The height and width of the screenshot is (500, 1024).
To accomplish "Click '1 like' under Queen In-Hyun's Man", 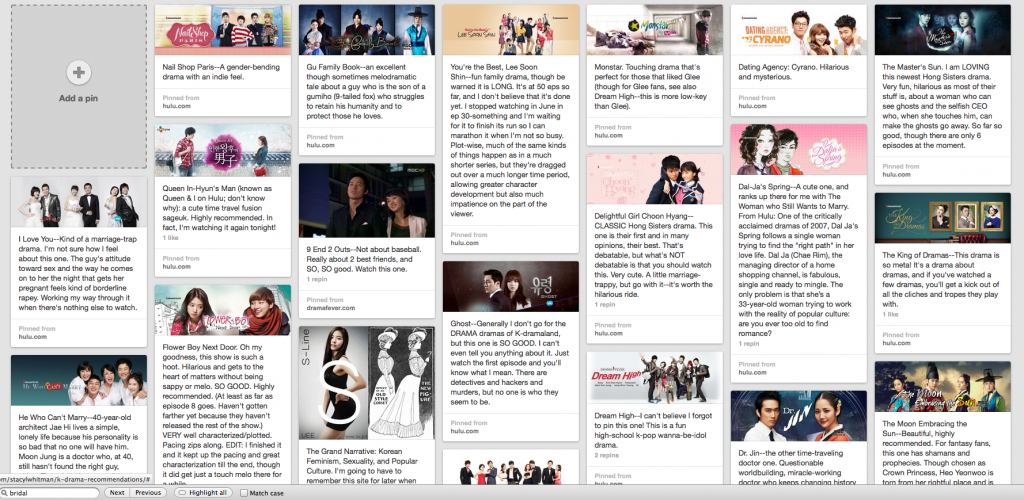I will pos(170,239).
